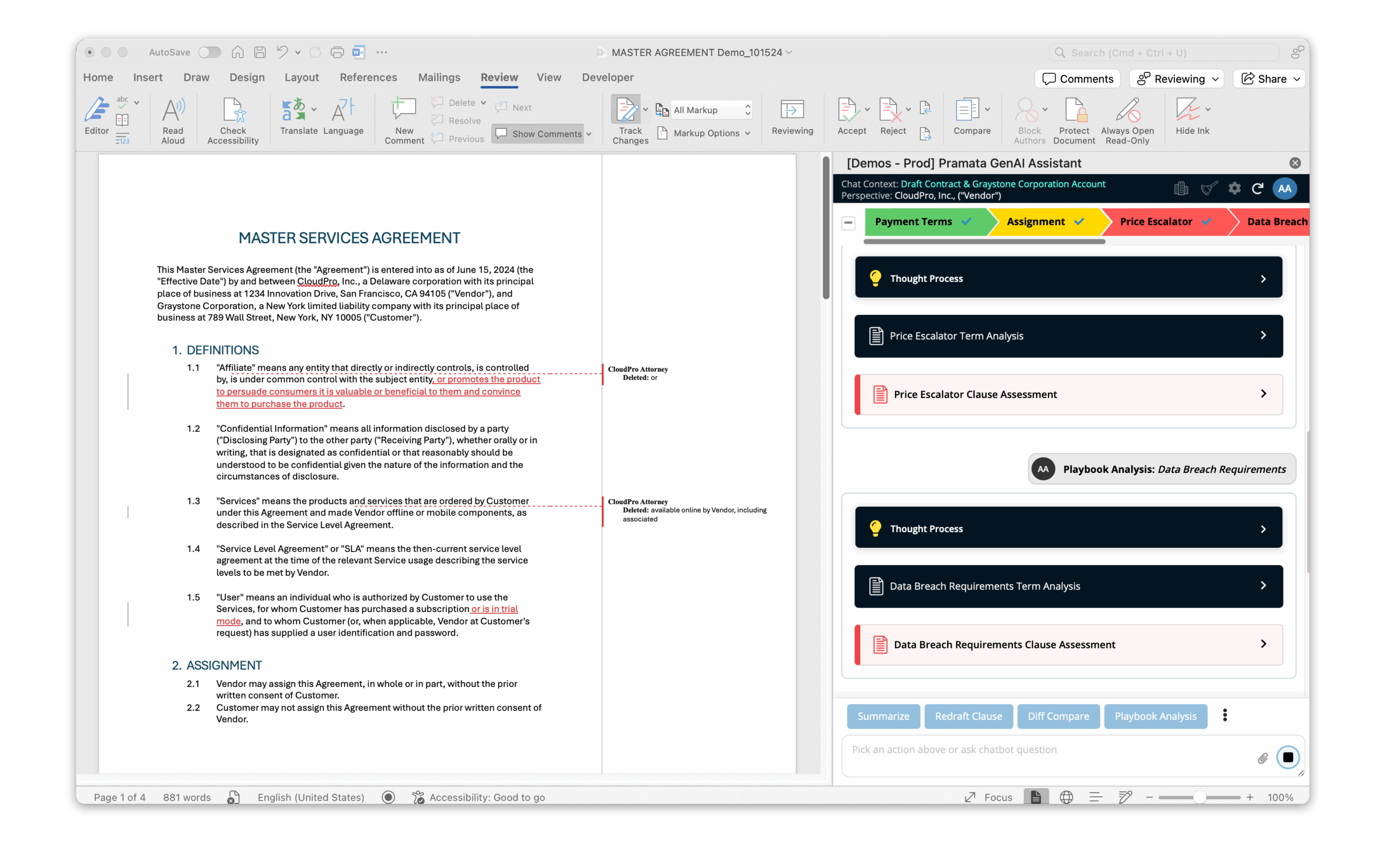This screenshot has height=868, width=1380.
Task: Click the Search box in title bar
Action: 1164,53
